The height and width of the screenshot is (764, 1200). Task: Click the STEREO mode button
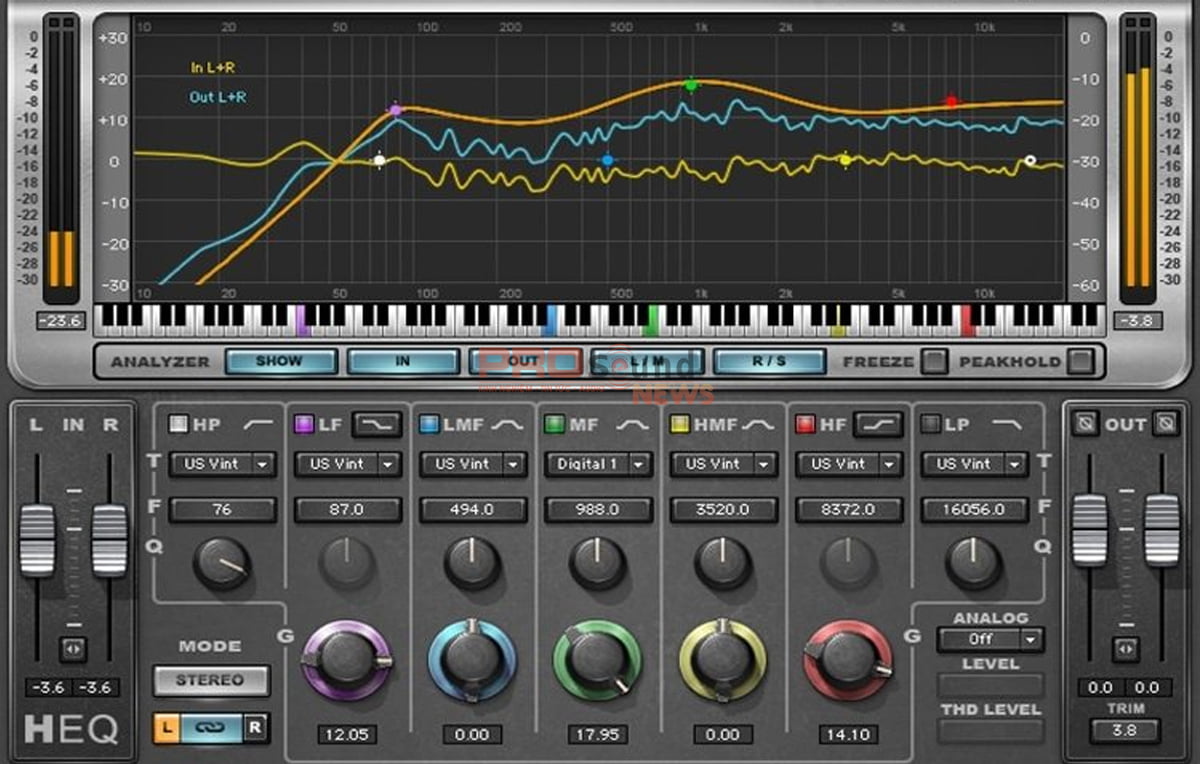pyautogui.click(x=210, y=680)
